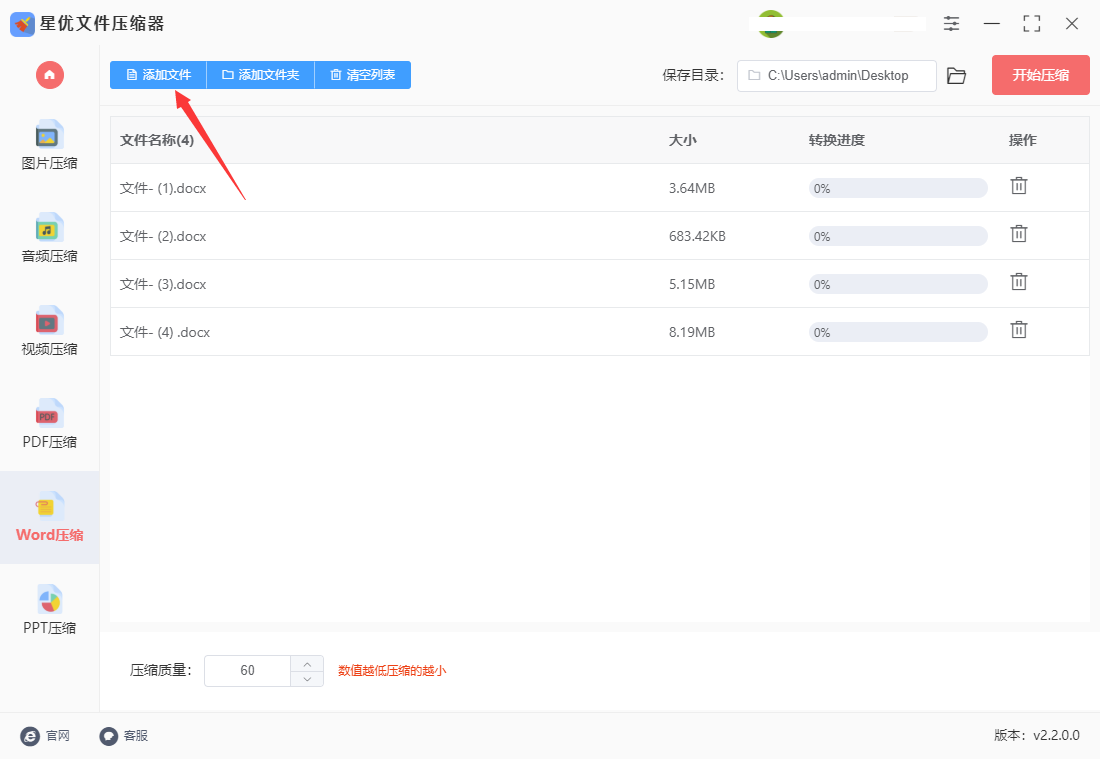Click the 8.19MB size cell
The image size is (1100, 760).
coord(692,332)
